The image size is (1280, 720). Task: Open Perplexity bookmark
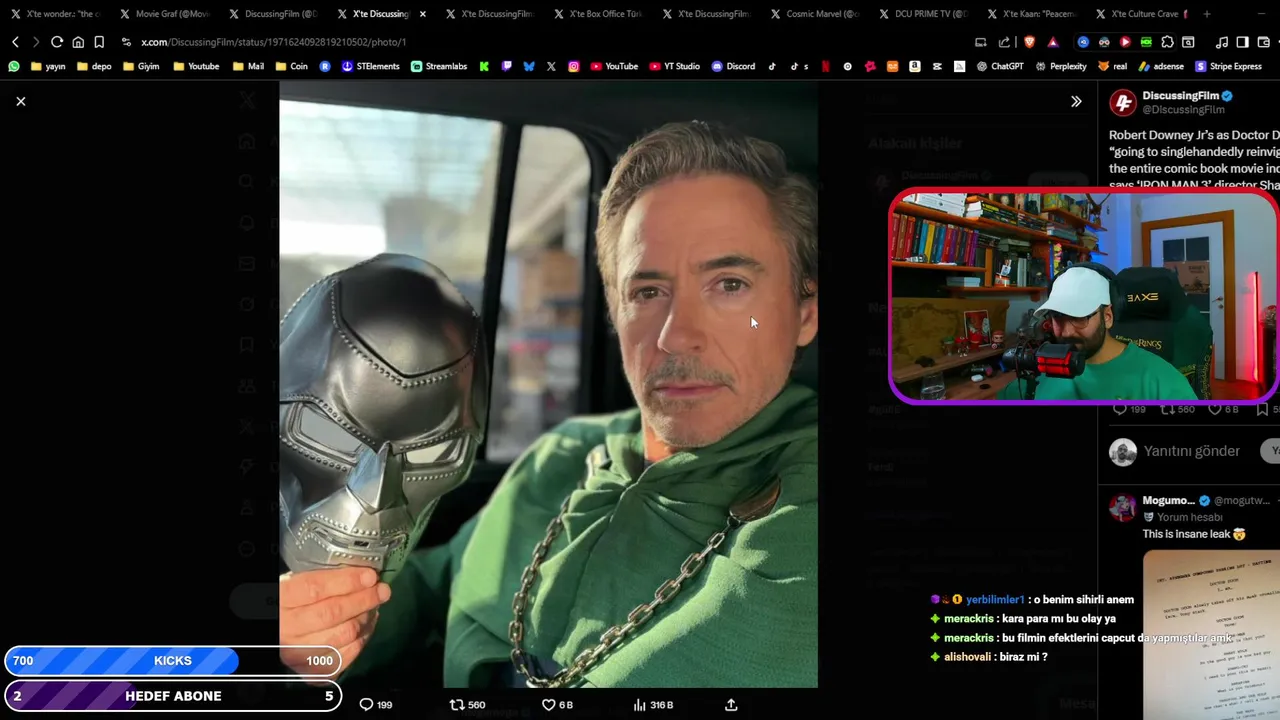(1061, 66)
